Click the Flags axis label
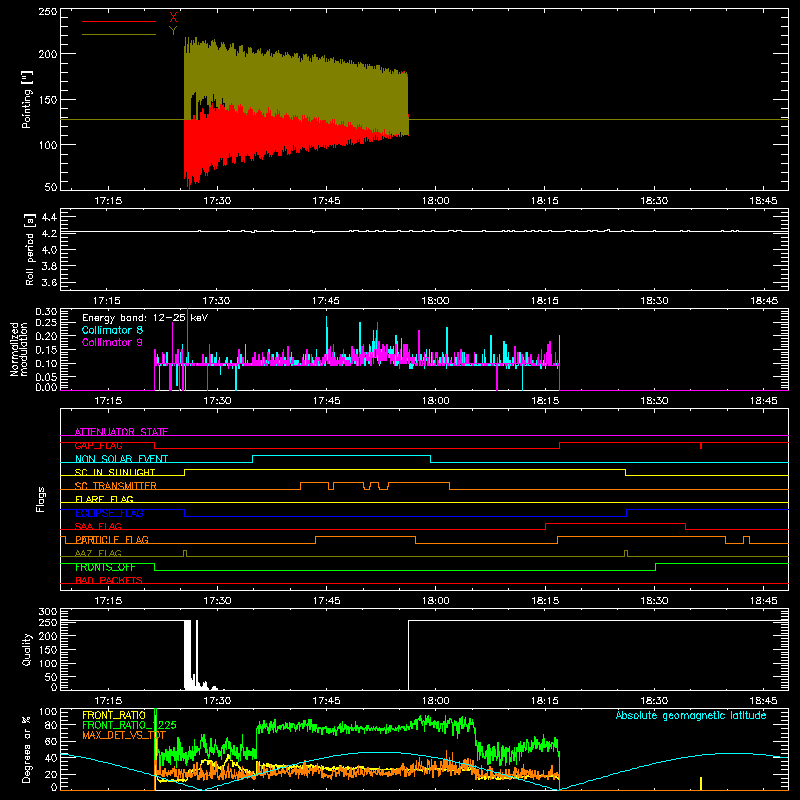800x800 pixels. click(41, 499)
